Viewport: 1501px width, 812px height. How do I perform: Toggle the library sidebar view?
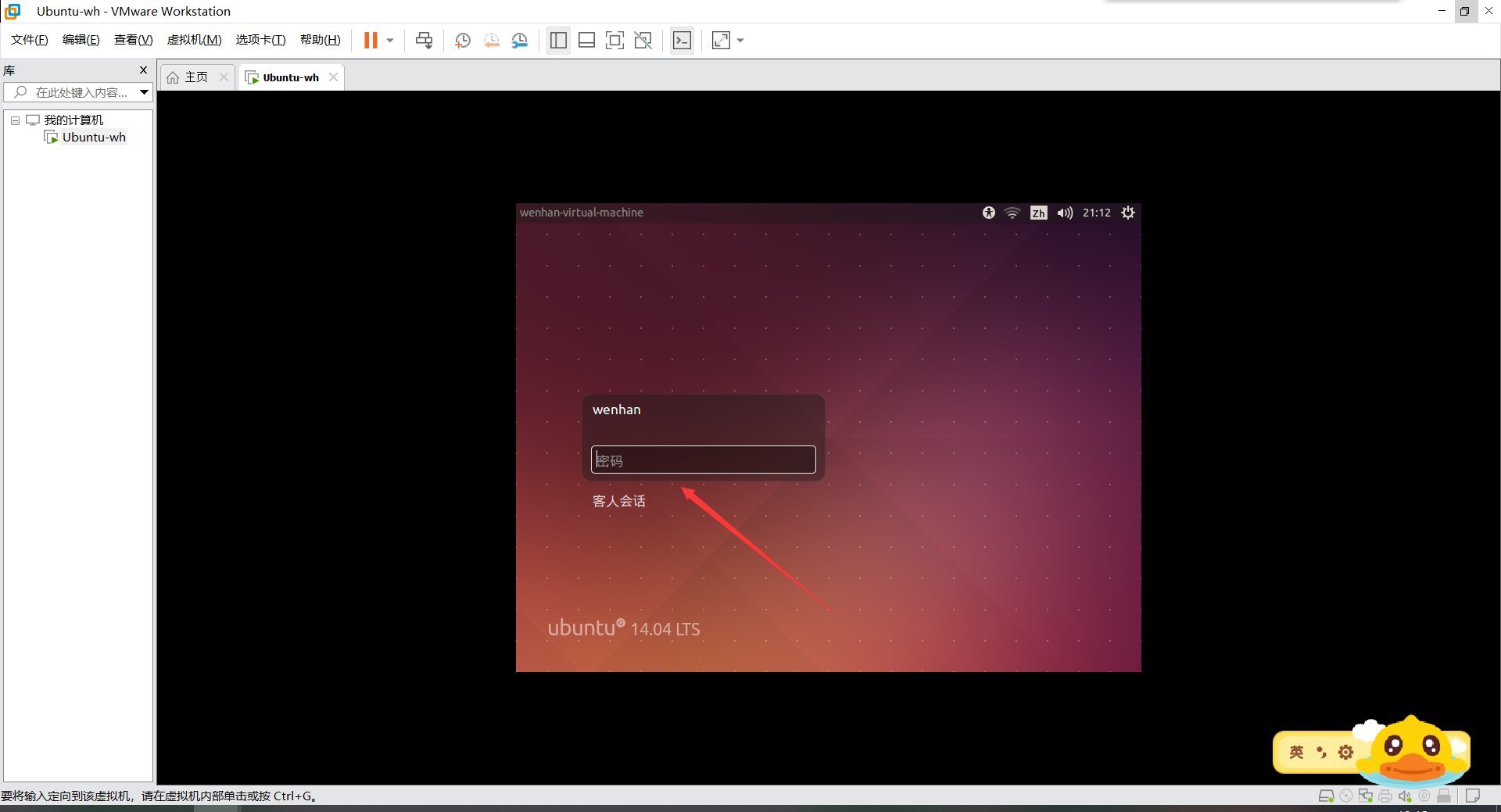[558, 41]
